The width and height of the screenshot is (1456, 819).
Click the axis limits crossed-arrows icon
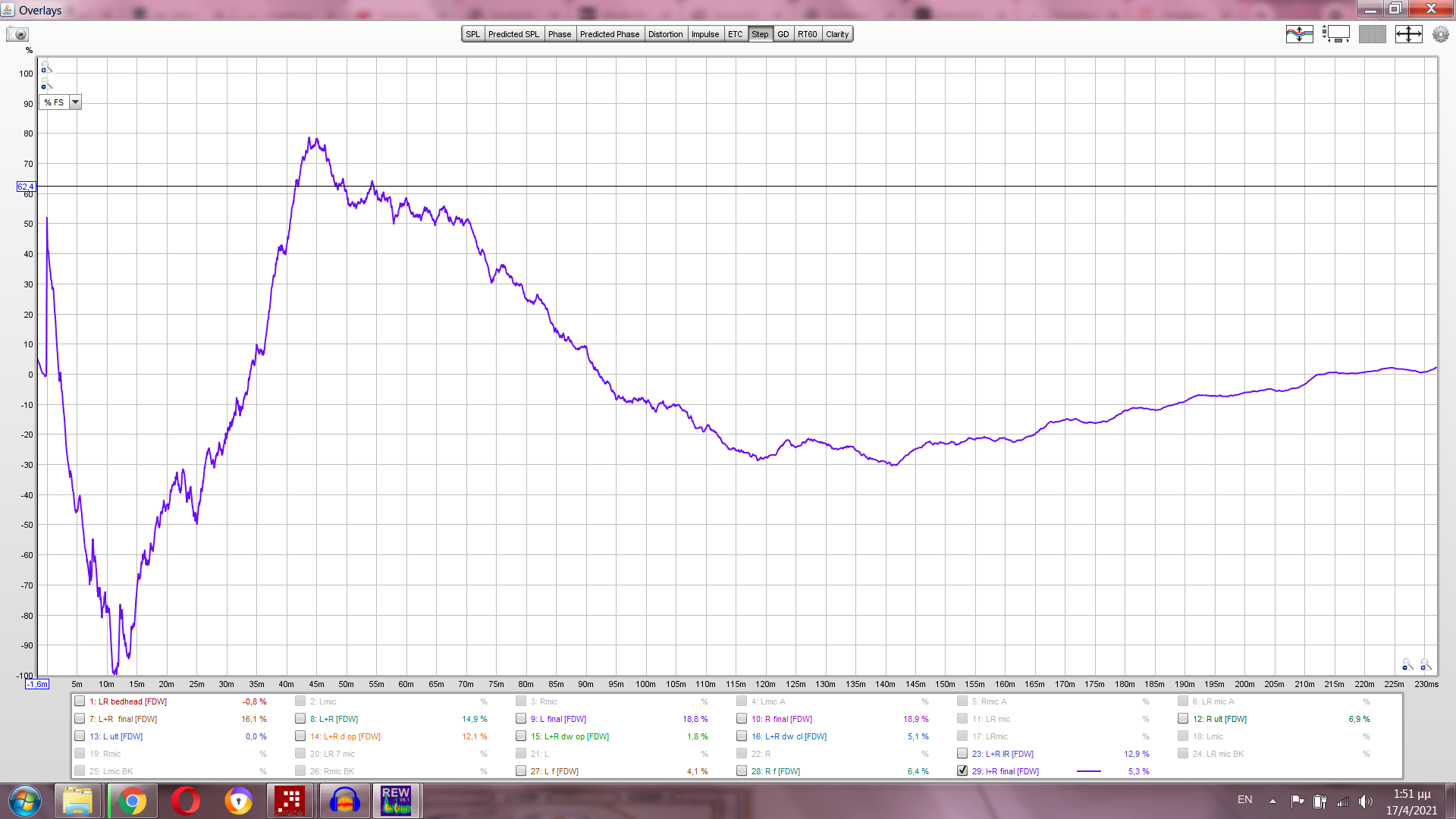pyautogui.click(x=1408, y=34)
